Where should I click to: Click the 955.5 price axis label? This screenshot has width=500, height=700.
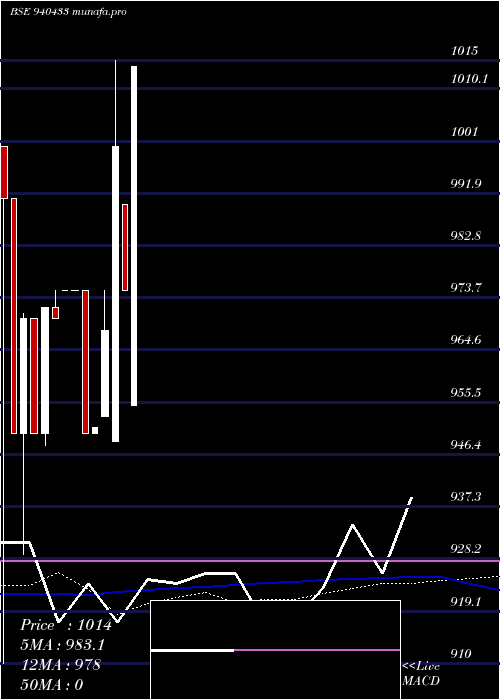466,393
